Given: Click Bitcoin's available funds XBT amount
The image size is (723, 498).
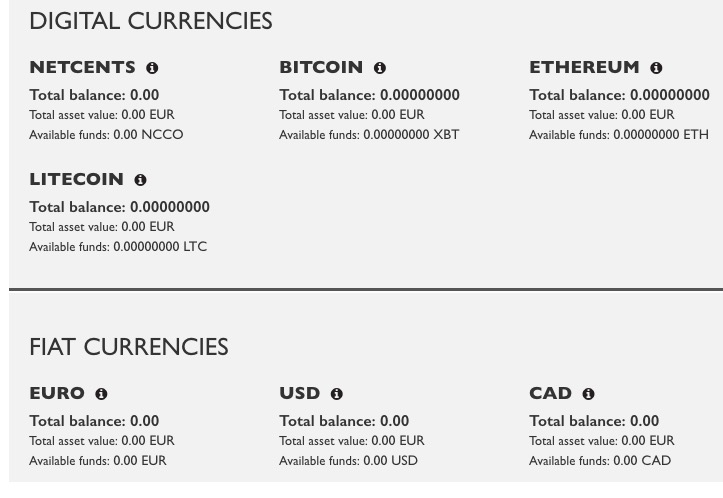Looking at the screenshot, I should (410, 135).
